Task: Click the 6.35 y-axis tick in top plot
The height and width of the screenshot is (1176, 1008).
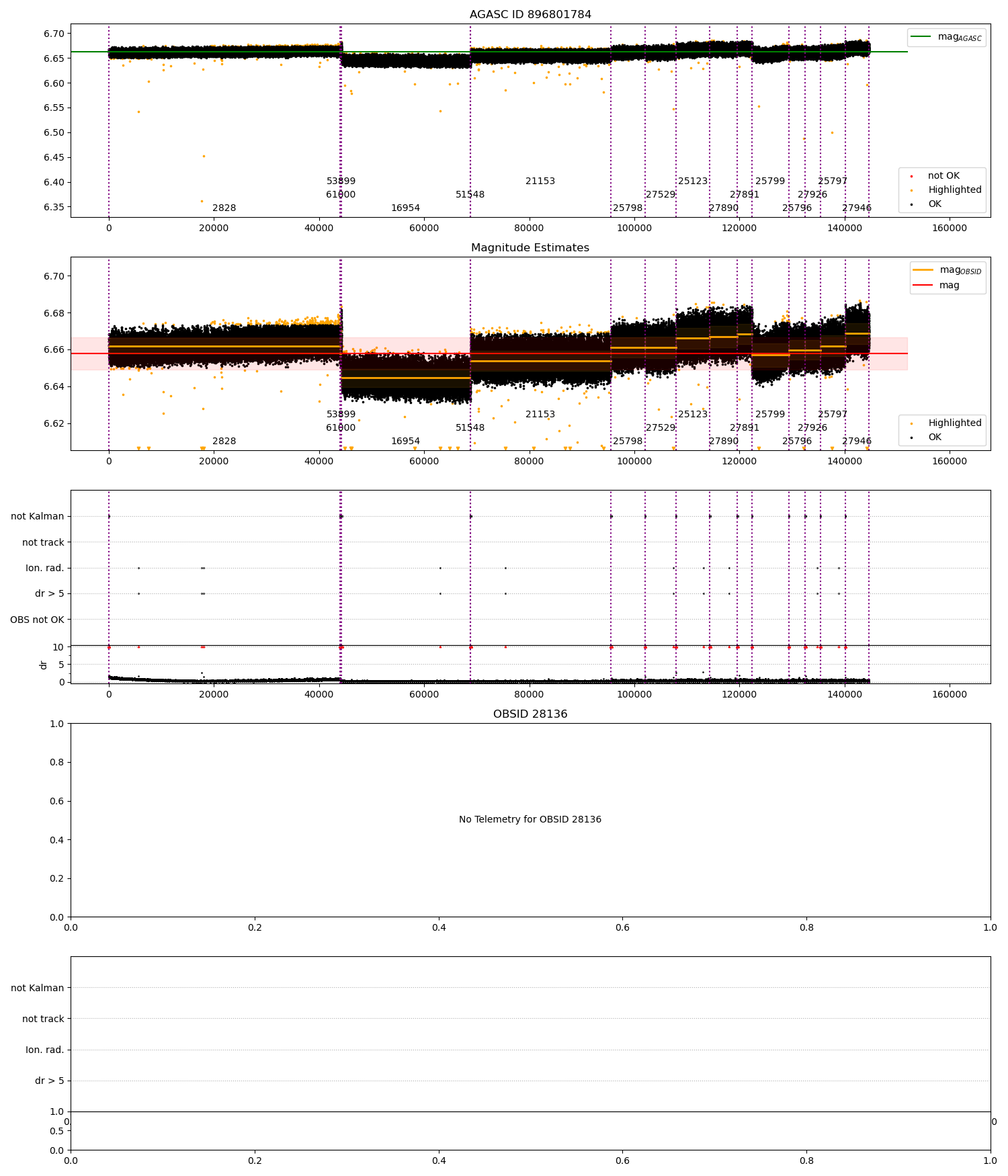Action: pos(54,207)
